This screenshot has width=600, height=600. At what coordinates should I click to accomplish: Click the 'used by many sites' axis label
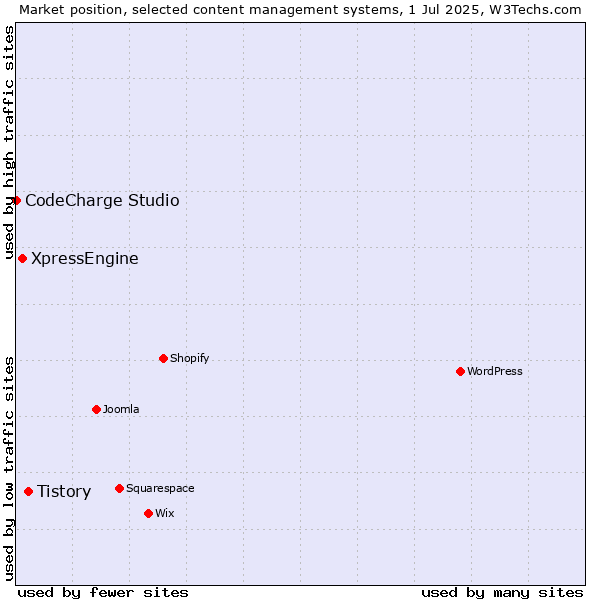point(502,593)
